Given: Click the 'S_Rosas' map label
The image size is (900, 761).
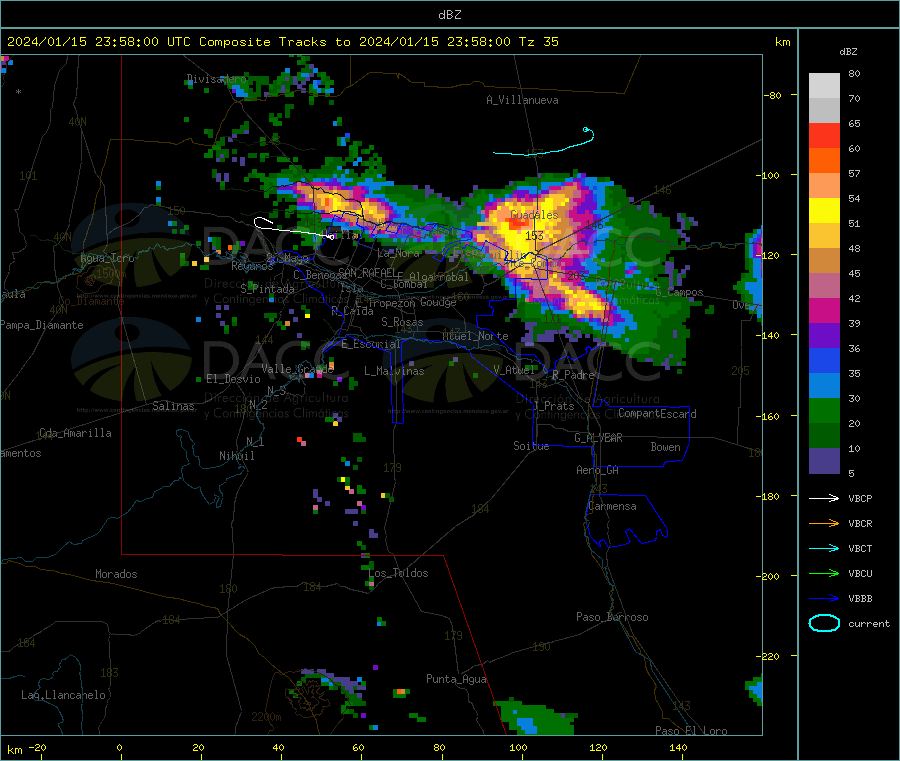Looking at the screenshot, I should 402,322.
